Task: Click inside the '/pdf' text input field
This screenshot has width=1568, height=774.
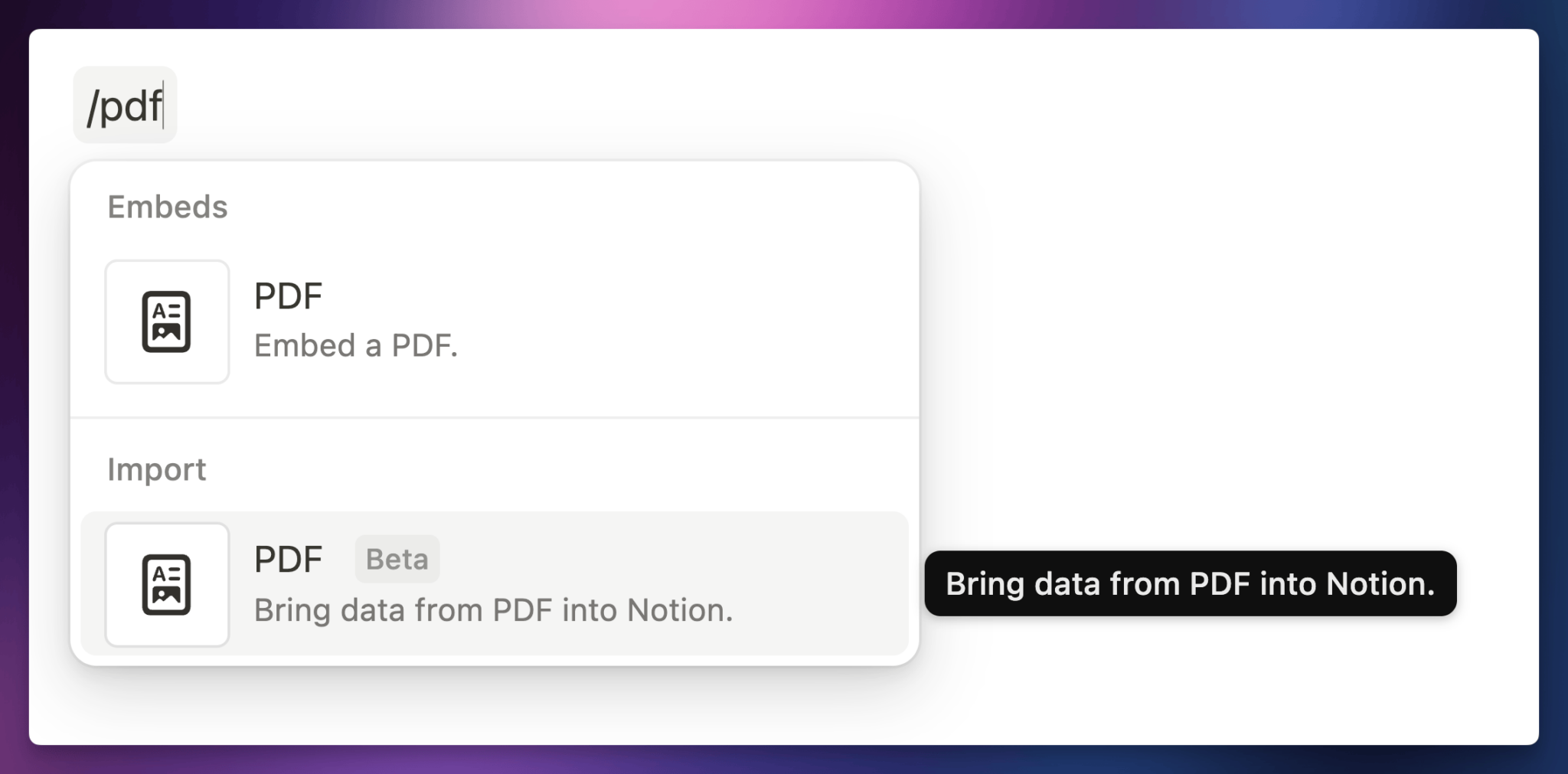Action: pyautogui.click(x=124, y=105)
